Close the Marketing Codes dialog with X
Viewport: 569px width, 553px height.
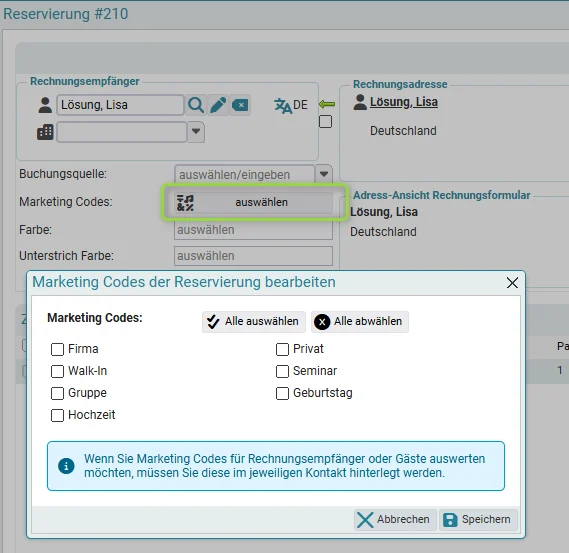[x=512, y=283]
